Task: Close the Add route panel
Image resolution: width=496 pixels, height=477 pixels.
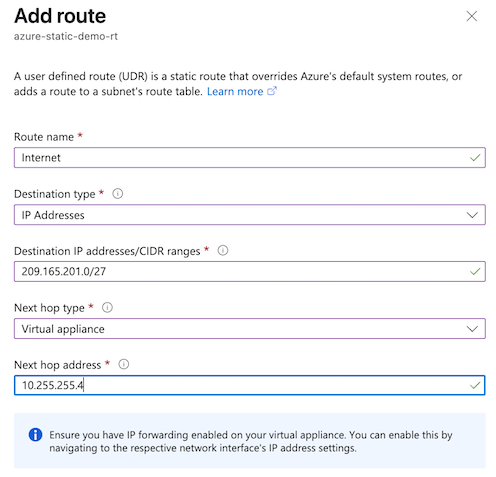Action: tap(471, 16)
